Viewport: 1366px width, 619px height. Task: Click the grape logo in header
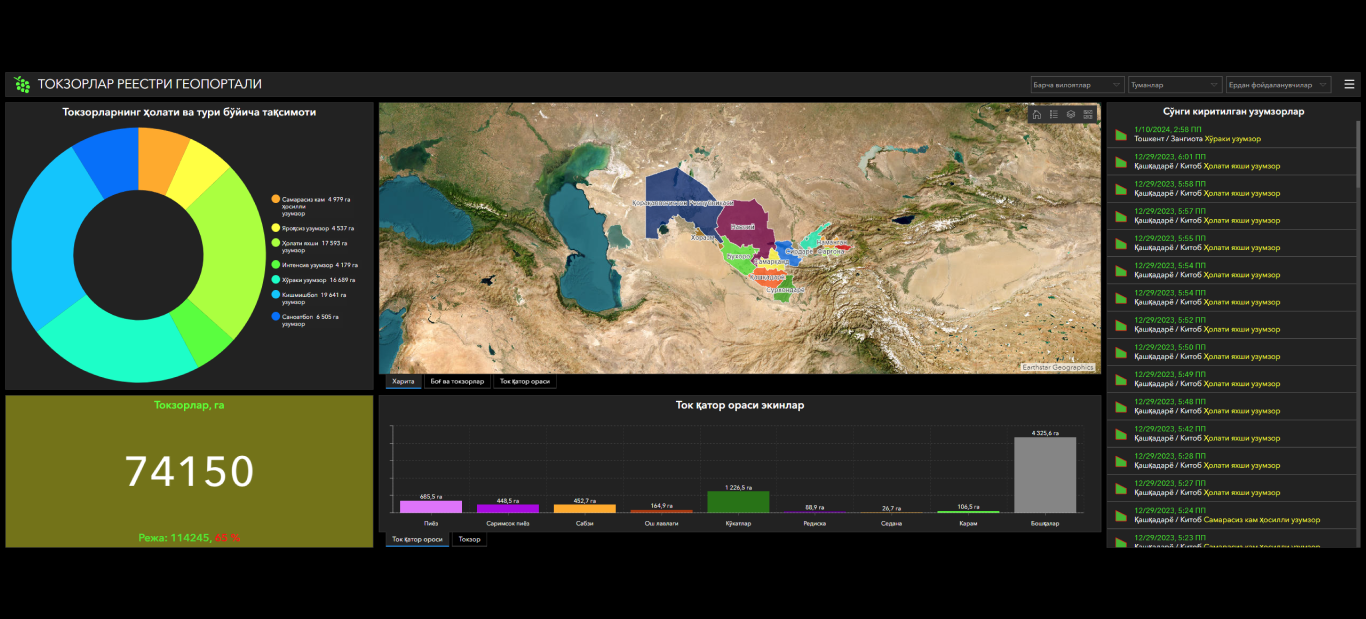click(x=22, y=85)
